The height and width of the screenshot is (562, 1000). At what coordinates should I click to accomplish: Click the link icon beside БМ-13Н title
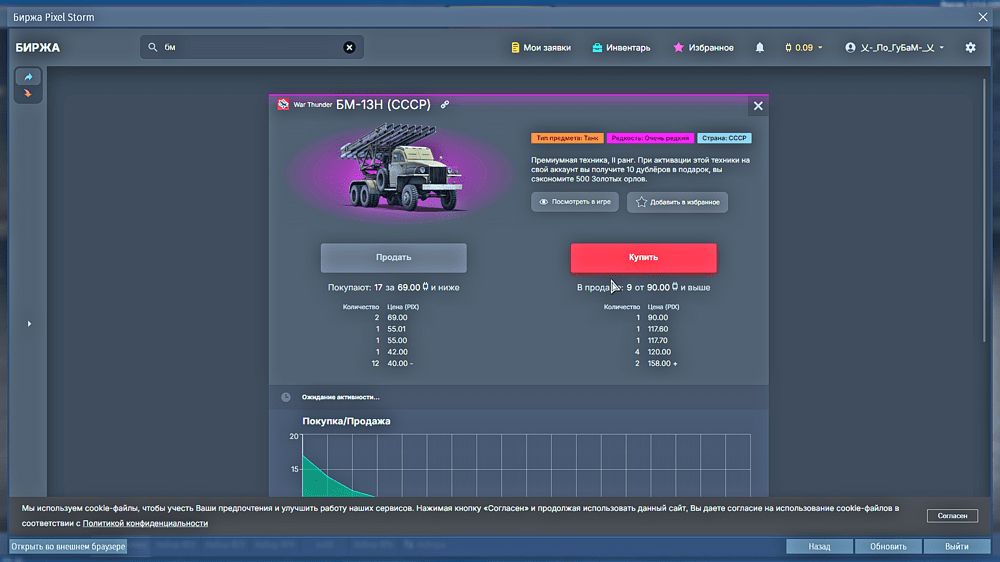[x=445, y=105]
